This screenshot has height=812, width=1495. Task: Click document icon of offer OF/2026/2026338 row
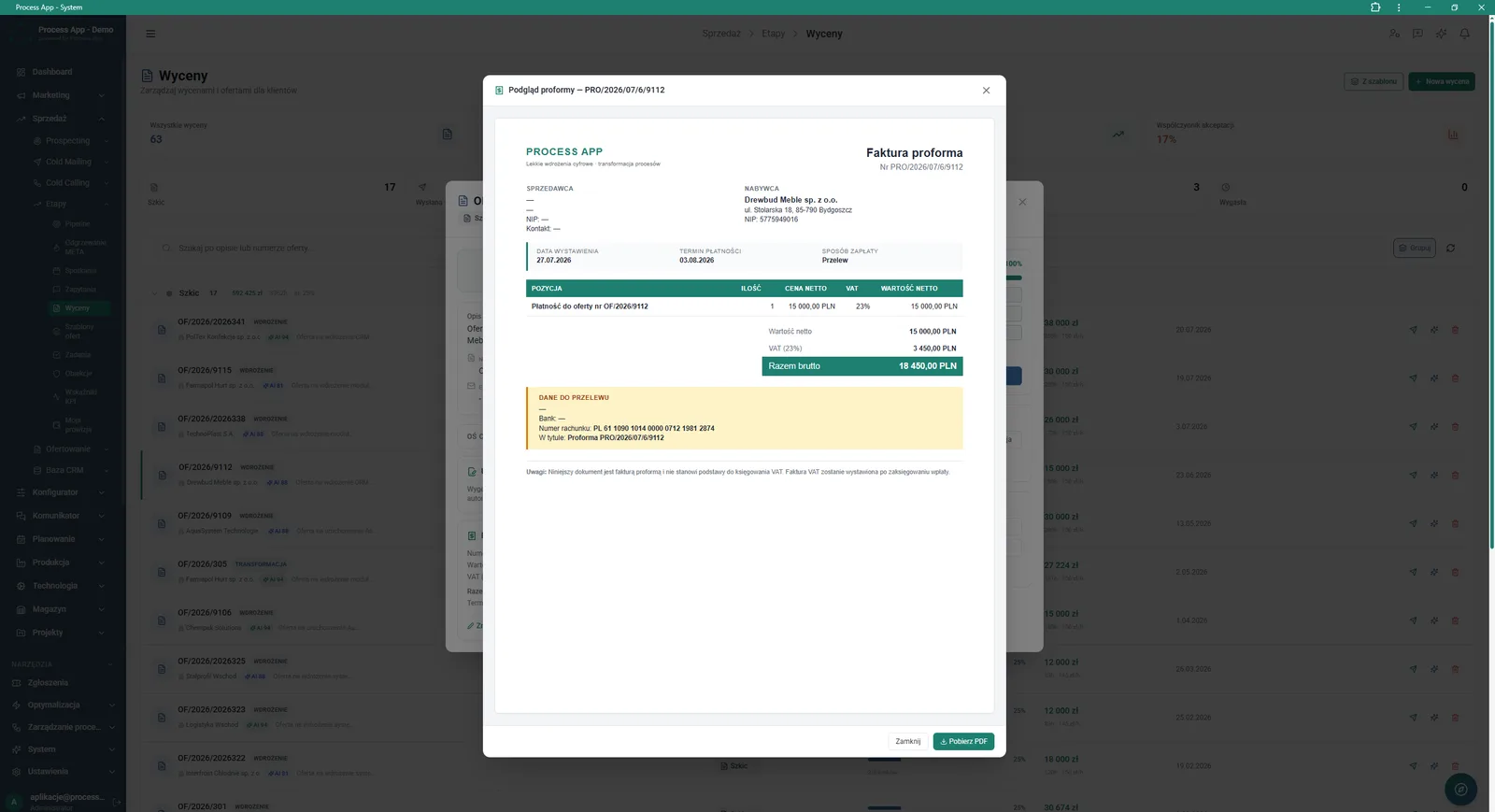click(x=162, y=427)
